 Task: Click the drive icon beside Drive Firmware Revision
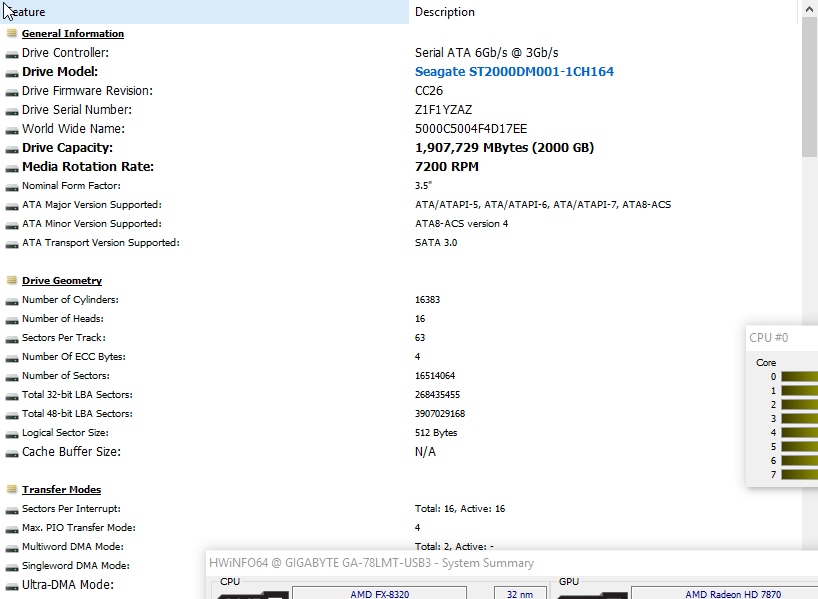[11, 92]
